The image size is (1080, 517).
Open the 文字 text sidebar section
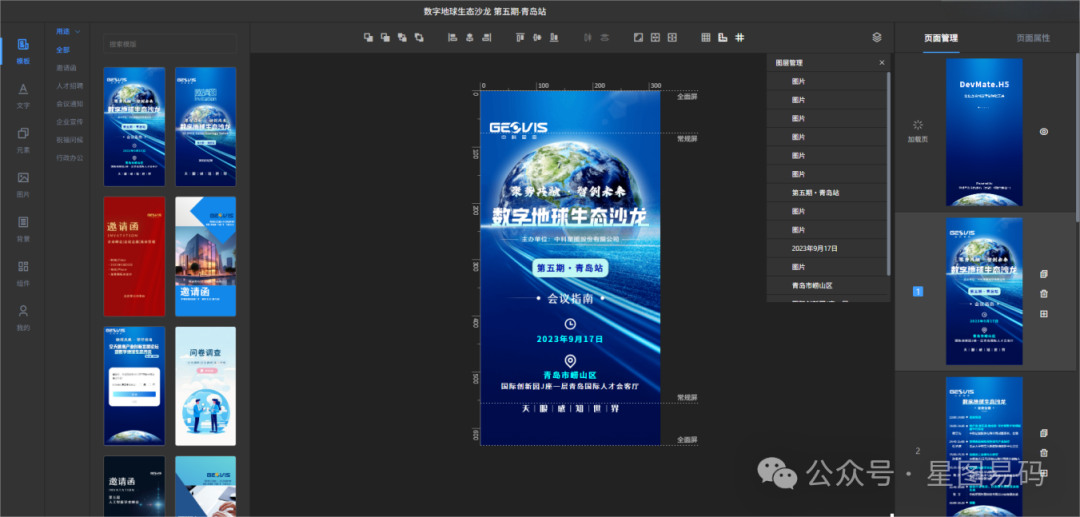point(23,96)
